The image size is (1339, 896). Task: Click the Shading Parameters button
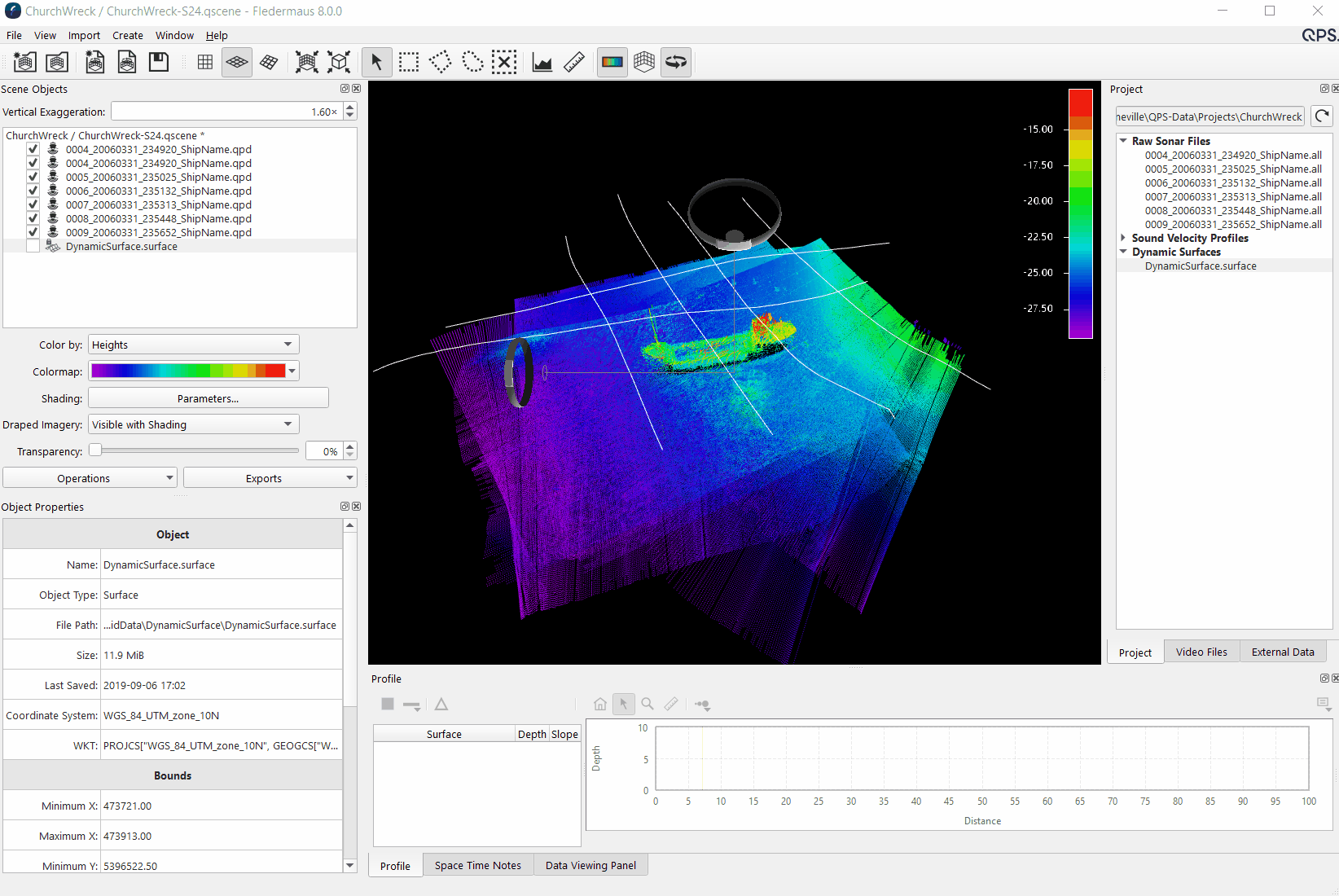click(208, 398)
